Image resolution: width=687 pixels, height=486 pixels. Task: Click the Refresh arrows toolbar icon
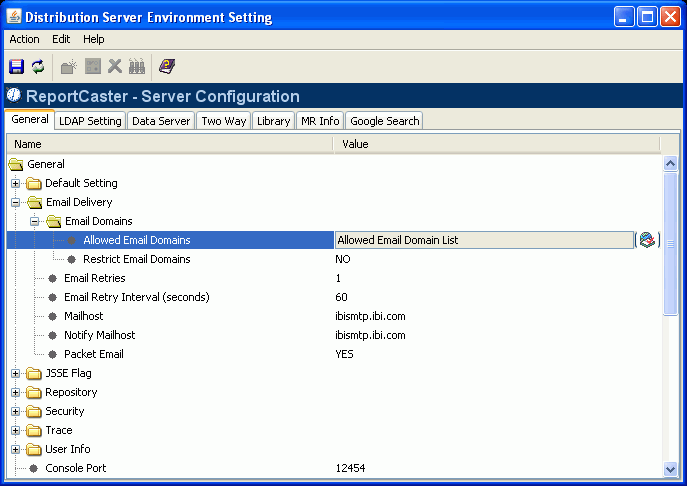pos(38,67)
